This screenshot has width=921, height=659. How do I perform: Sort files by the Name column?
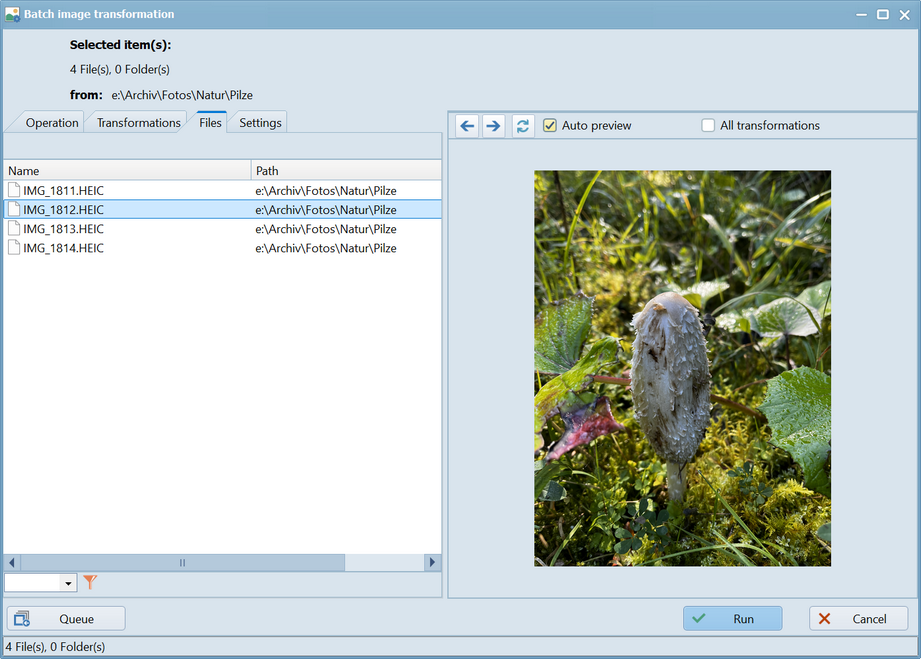pos(127,170)
